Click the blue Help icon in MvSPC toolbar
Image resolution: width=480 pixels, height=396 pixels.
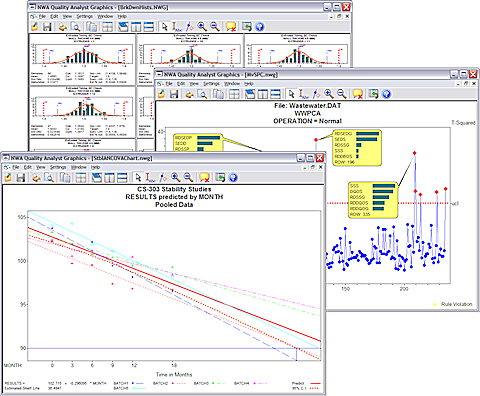click(x=386, y=94)
